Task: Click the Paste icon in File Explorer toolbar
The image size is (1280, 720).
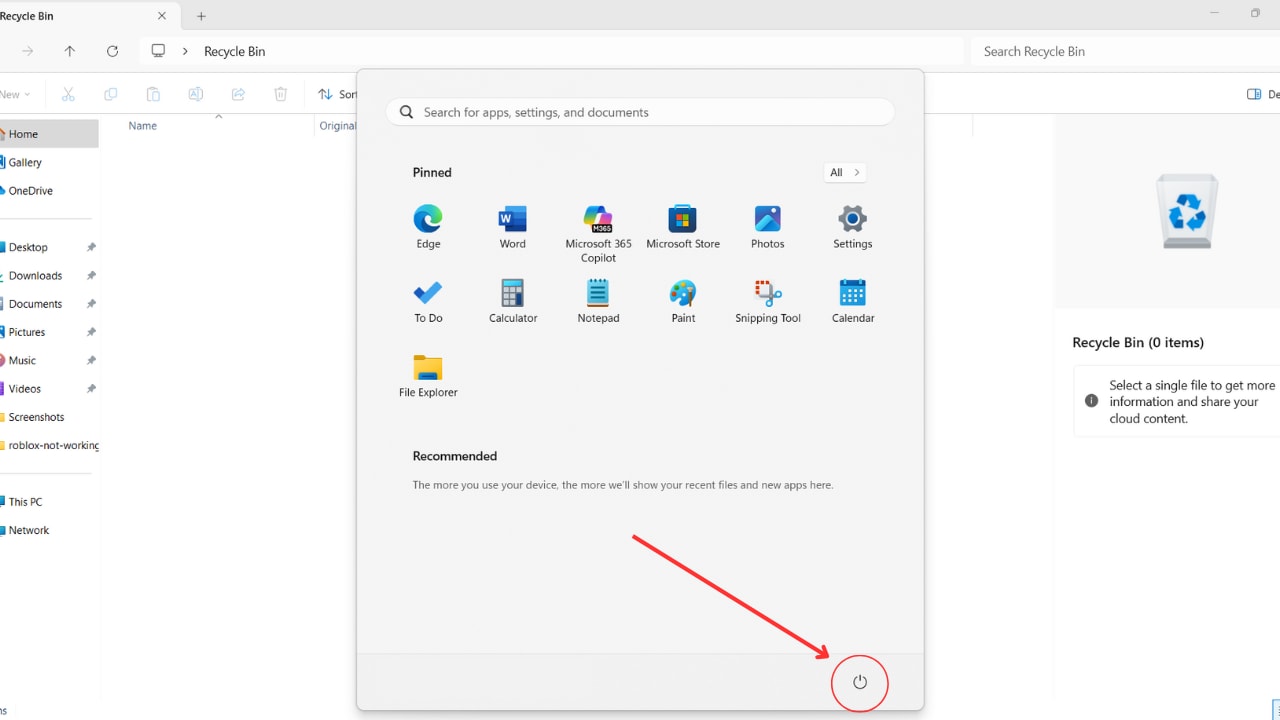Action: (x=153, y=94)
